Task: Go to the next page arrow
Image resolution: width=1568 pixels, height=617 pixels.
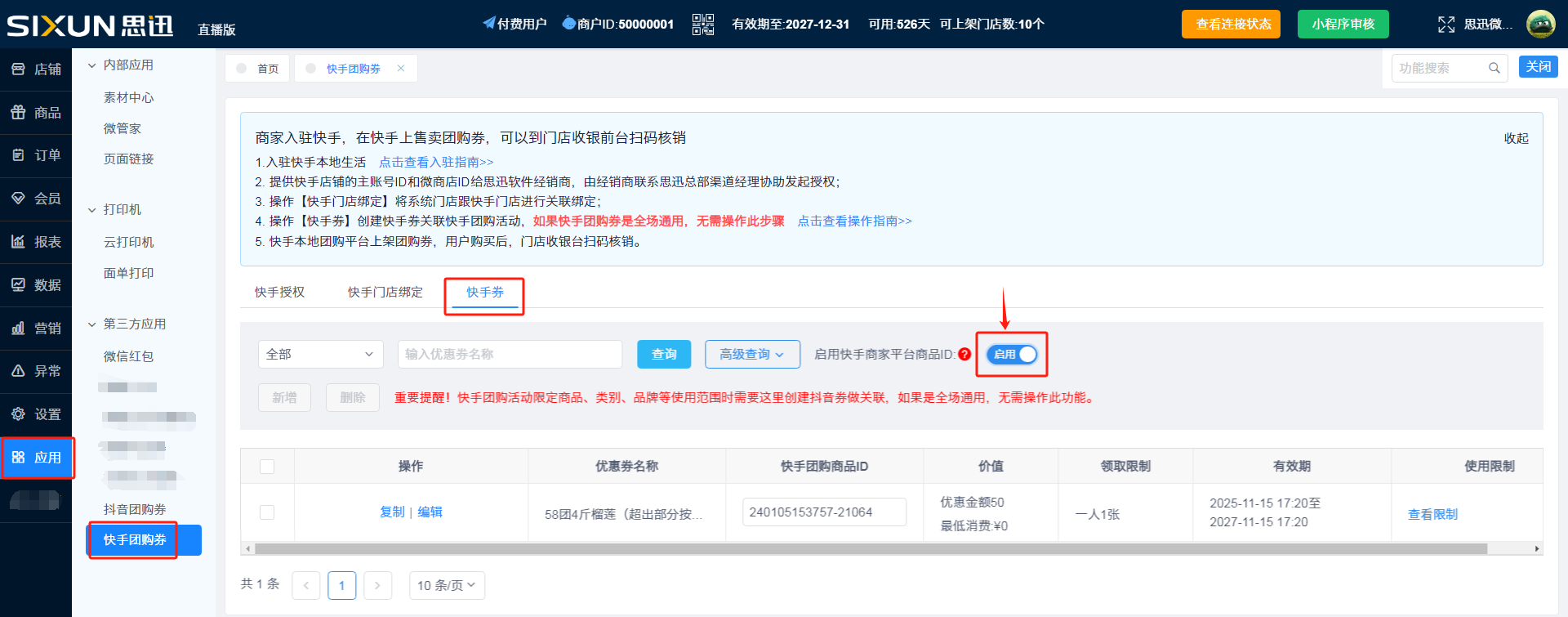Action: click(377, 585)
